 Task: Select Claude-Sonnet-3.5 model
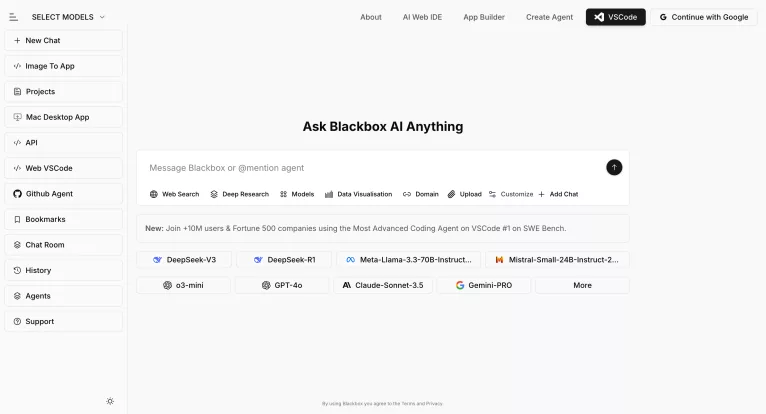pyautogui.click(x=383, y=285)
